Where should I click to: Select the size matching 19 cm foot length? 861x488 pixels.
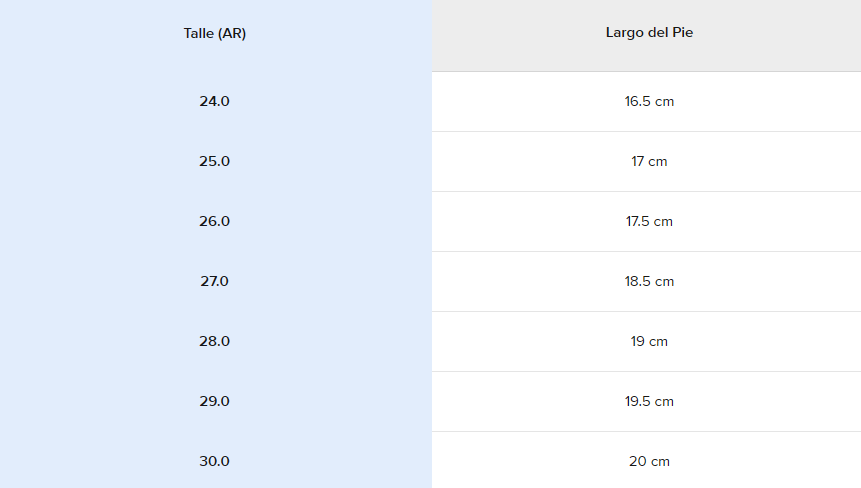[215, 341]
